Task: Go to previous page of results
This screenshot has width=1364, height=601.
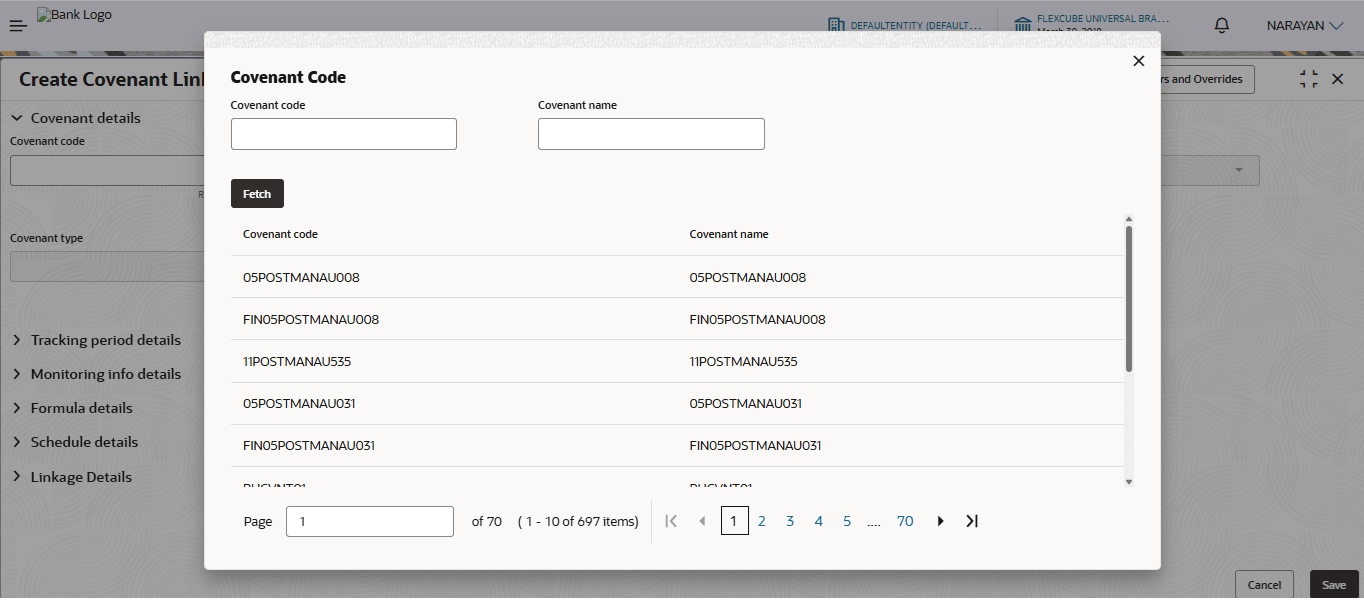Action: coord(702,521)
